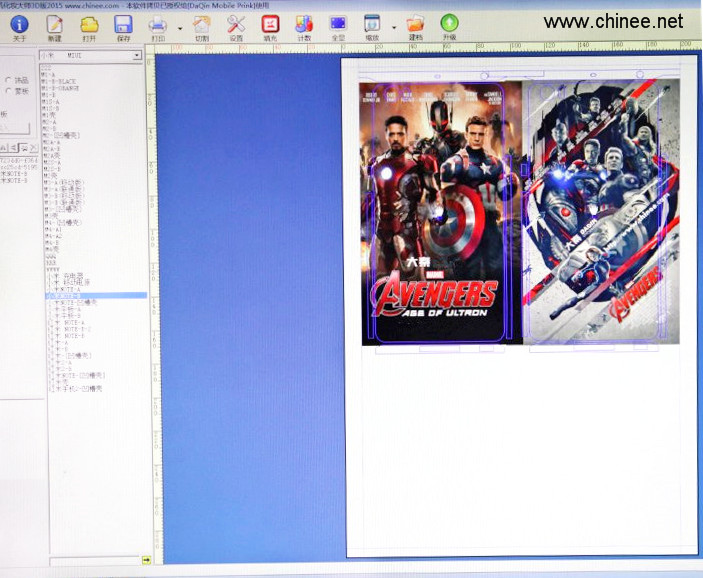Click the highlighted blue row in model list
Screen dimensions: 703x578
[x=96, y=296]
